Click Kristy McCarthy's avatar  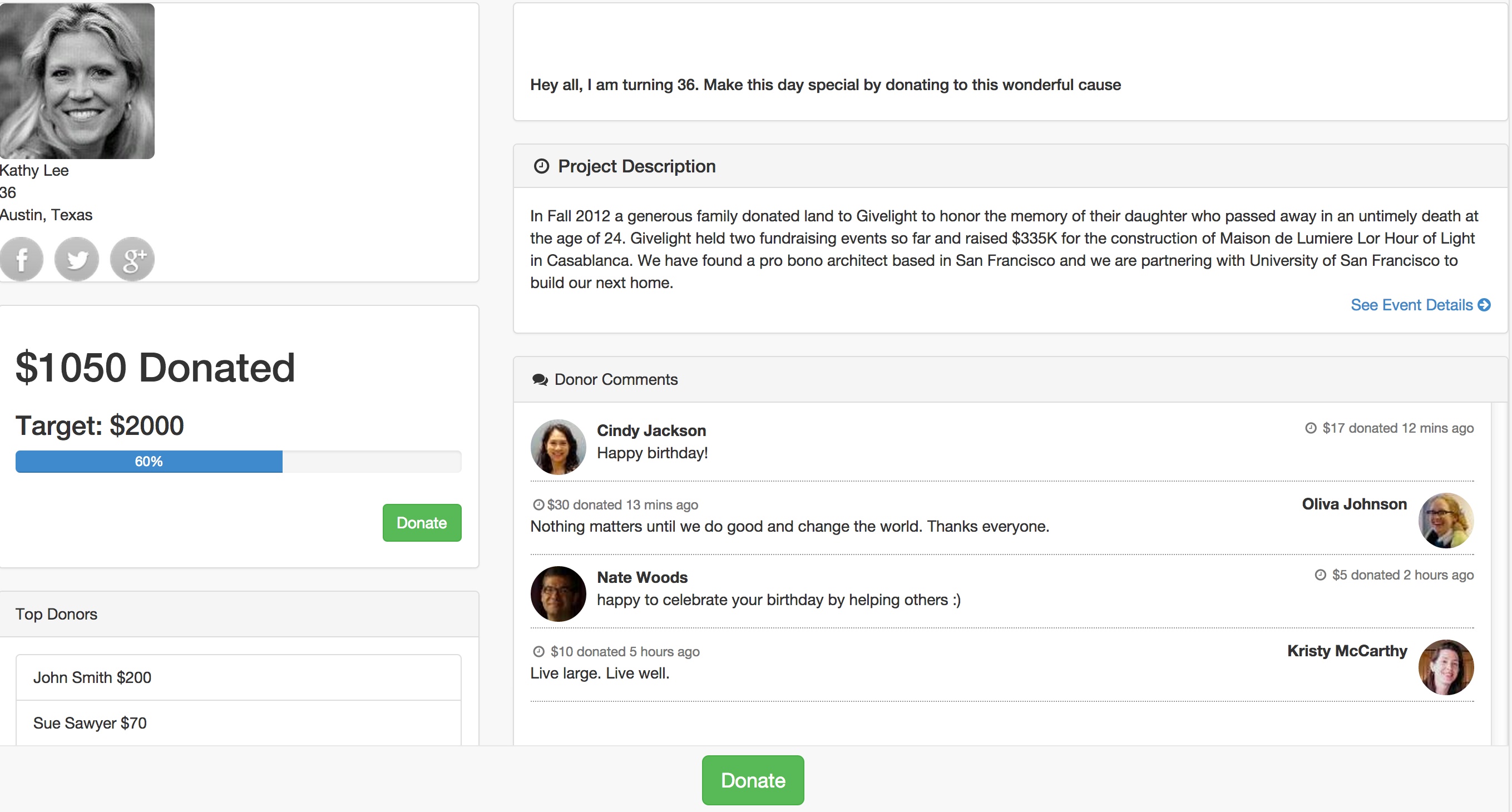1446,666
